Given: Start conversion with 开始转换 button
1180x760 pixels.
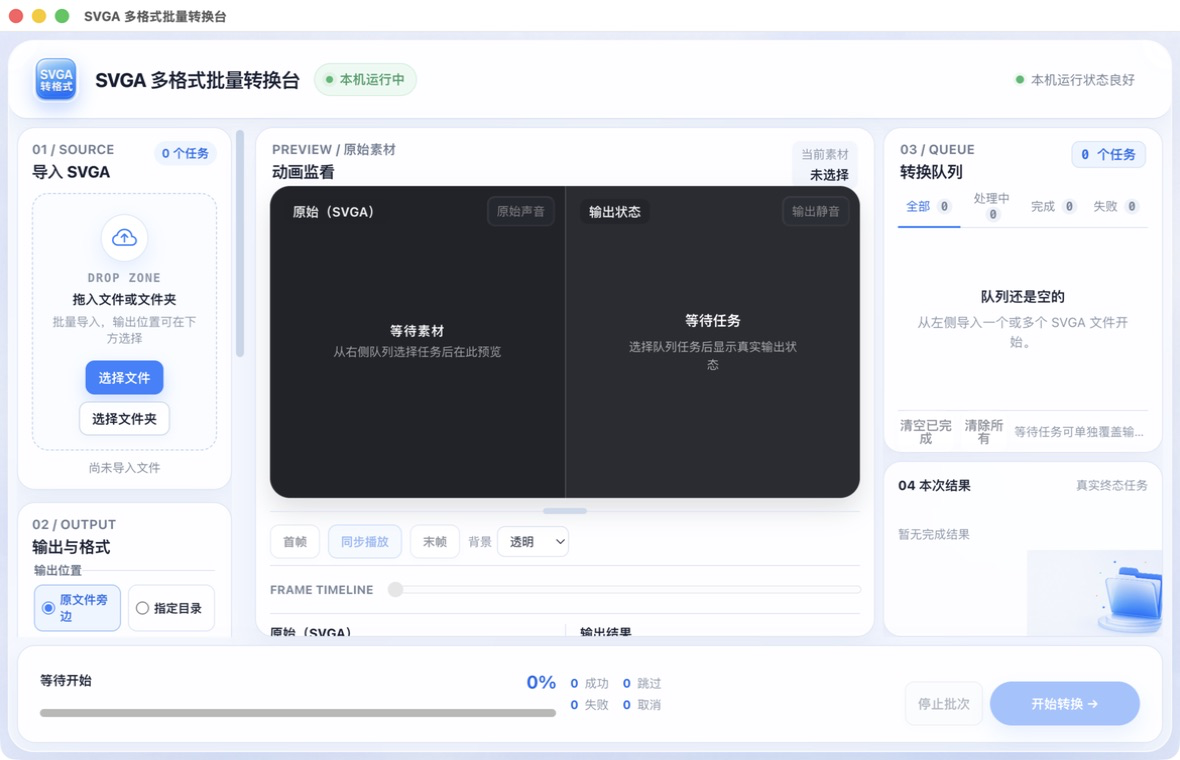Looking at the screenshot, I should tap(1065, 704).
